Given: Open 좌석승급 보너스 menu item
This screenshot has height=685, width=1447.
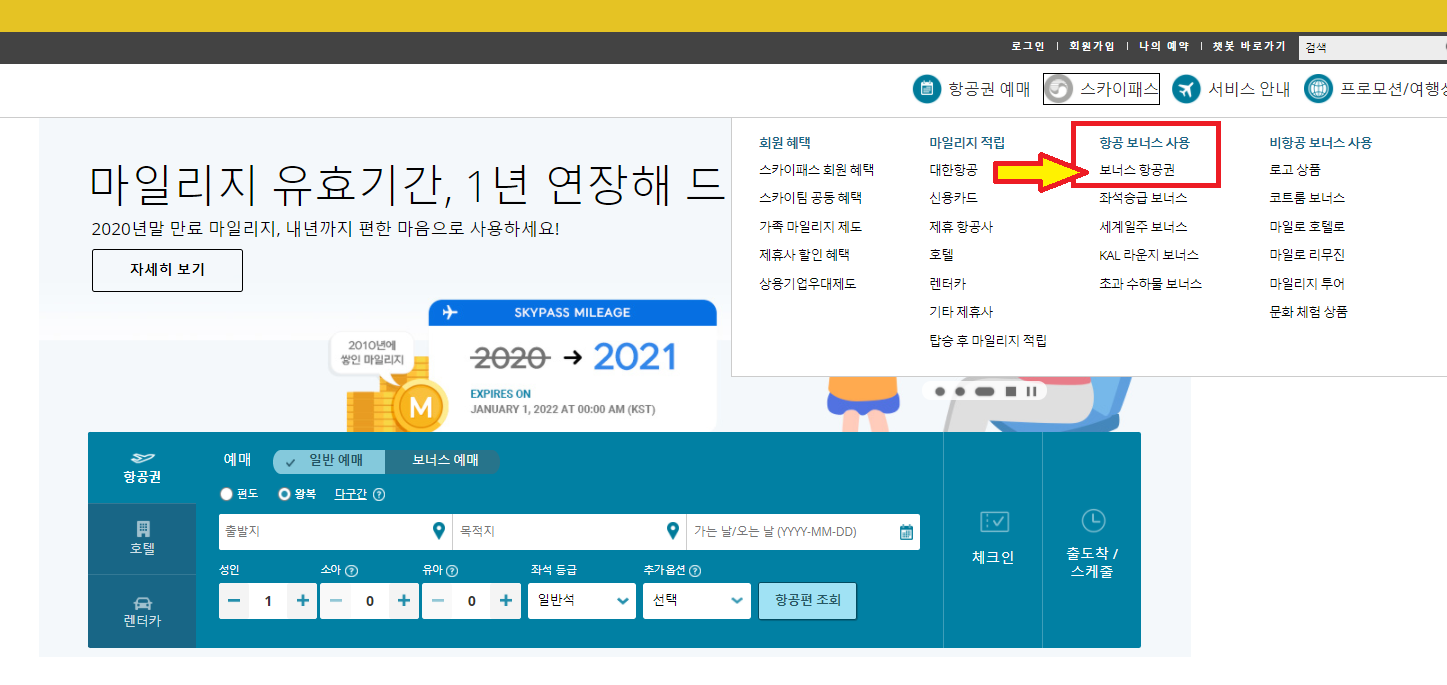Looking at the screenshot, I should point(1143,198).
